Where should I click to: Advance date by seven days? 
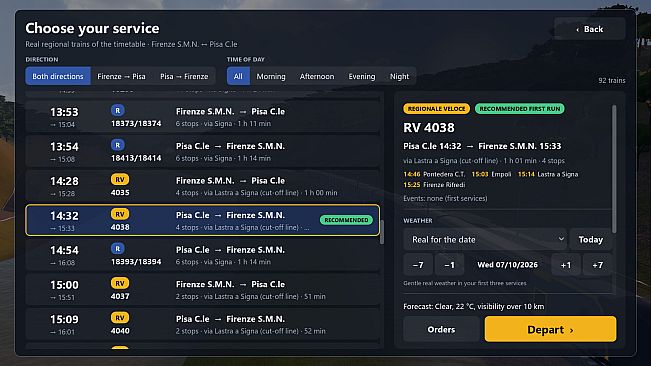tap(597, 265)
